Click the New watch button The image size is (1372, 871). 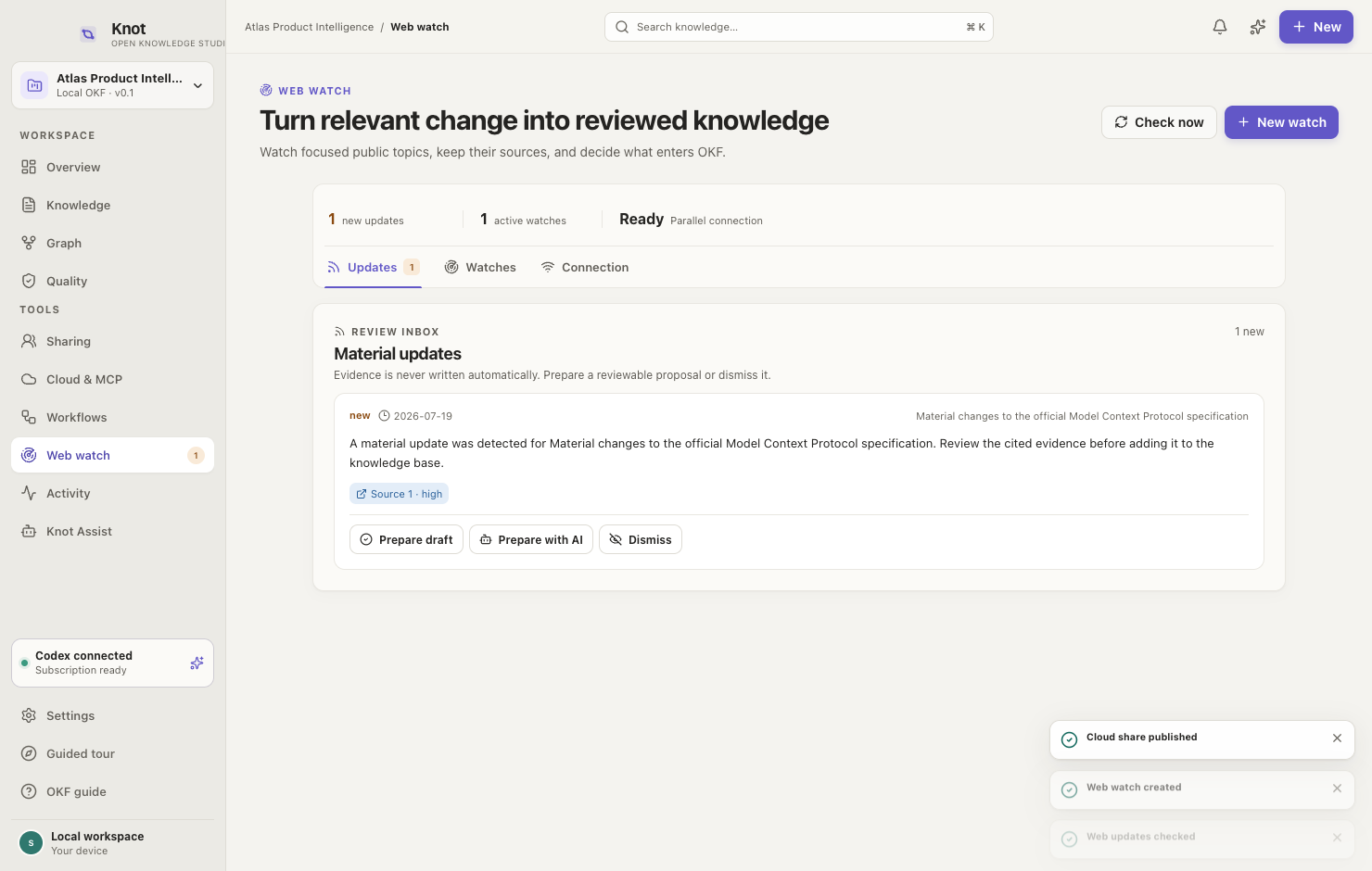pos(1281,122)
